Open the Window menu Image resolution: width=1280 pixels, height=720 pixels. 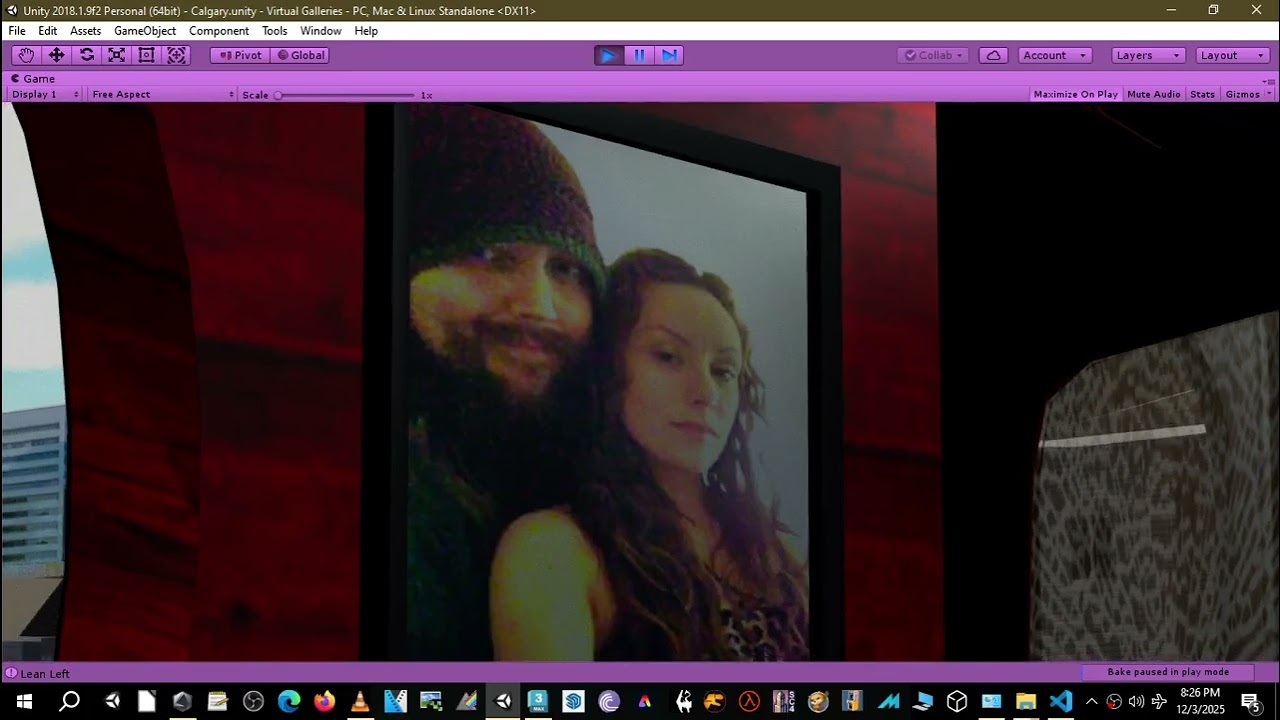tap(321, 31)
